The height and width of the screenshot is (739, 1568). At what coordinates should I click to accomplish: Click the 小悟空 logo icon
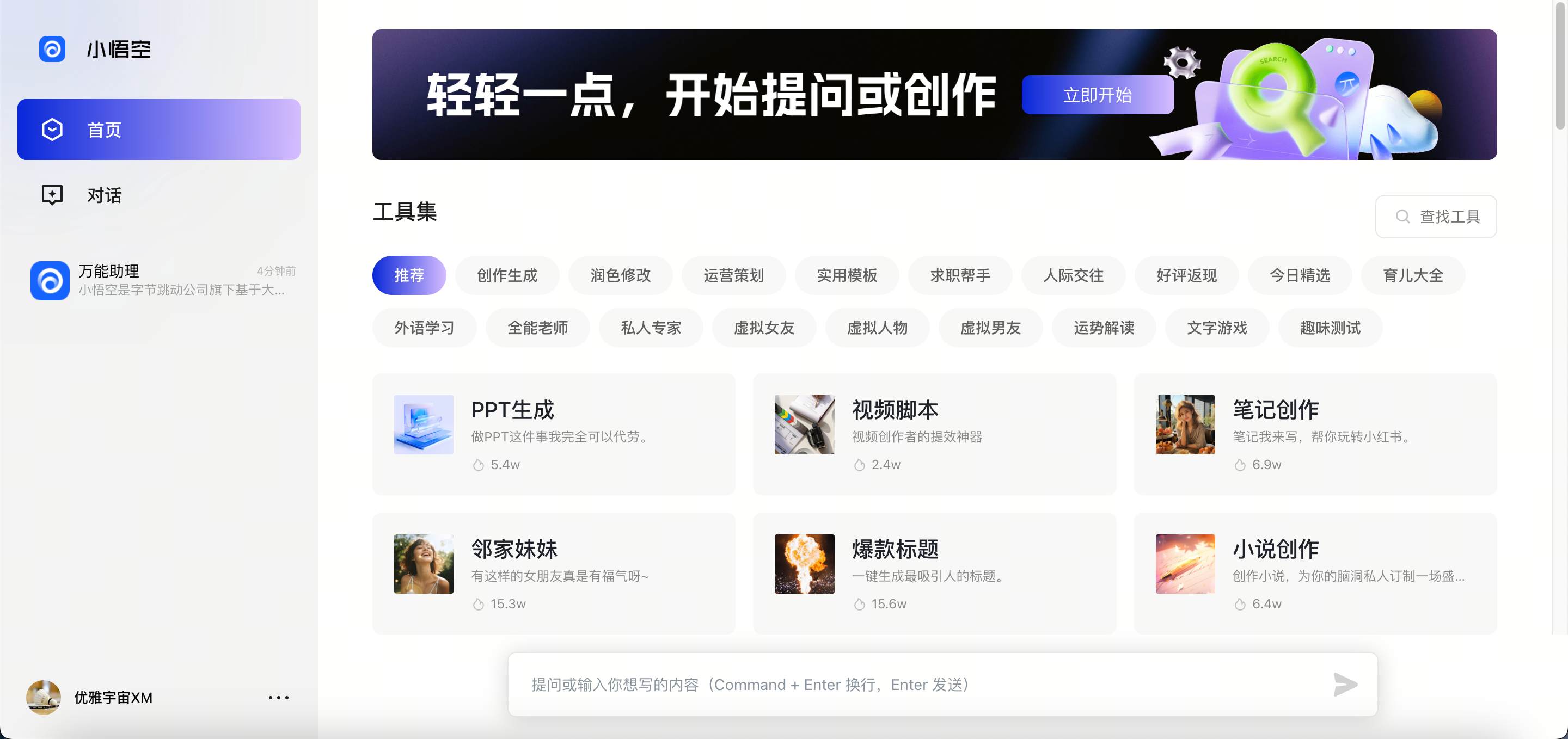pos(52,48)
